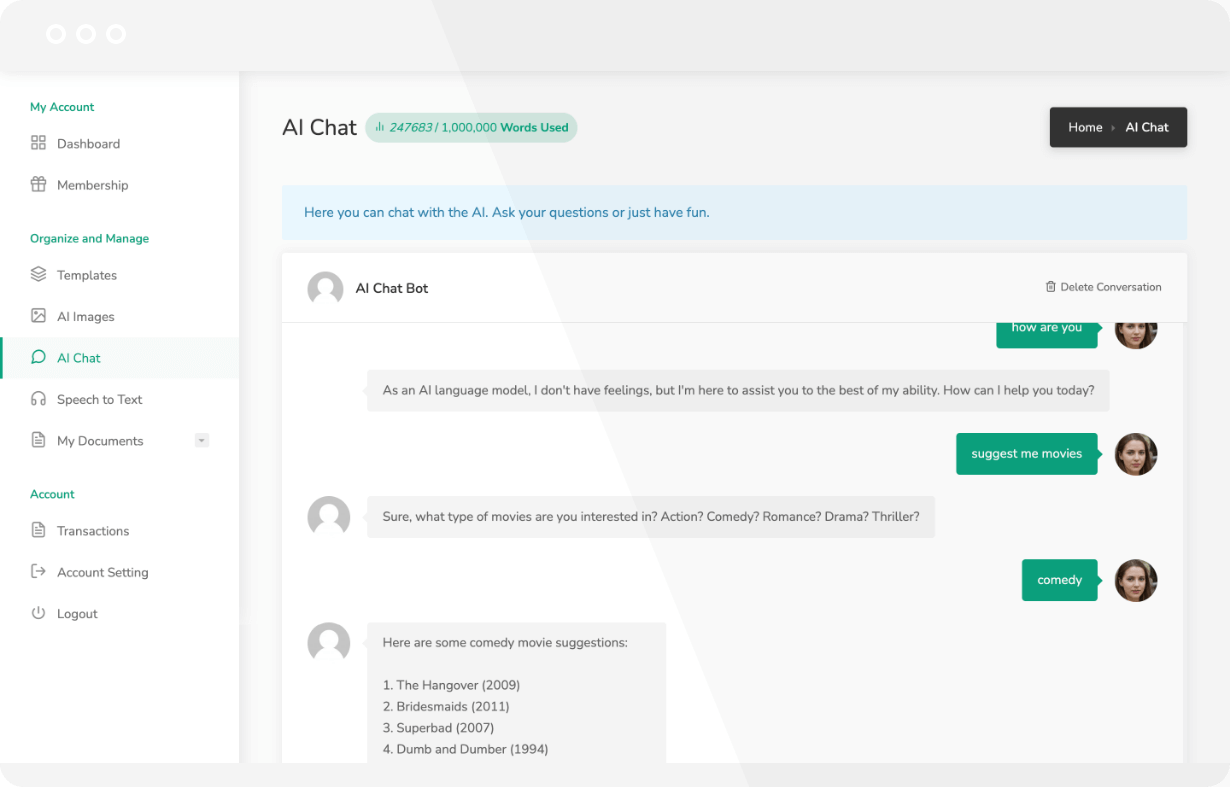Open the Templates section
1230x787 pixels.
[x=87, y=275]
